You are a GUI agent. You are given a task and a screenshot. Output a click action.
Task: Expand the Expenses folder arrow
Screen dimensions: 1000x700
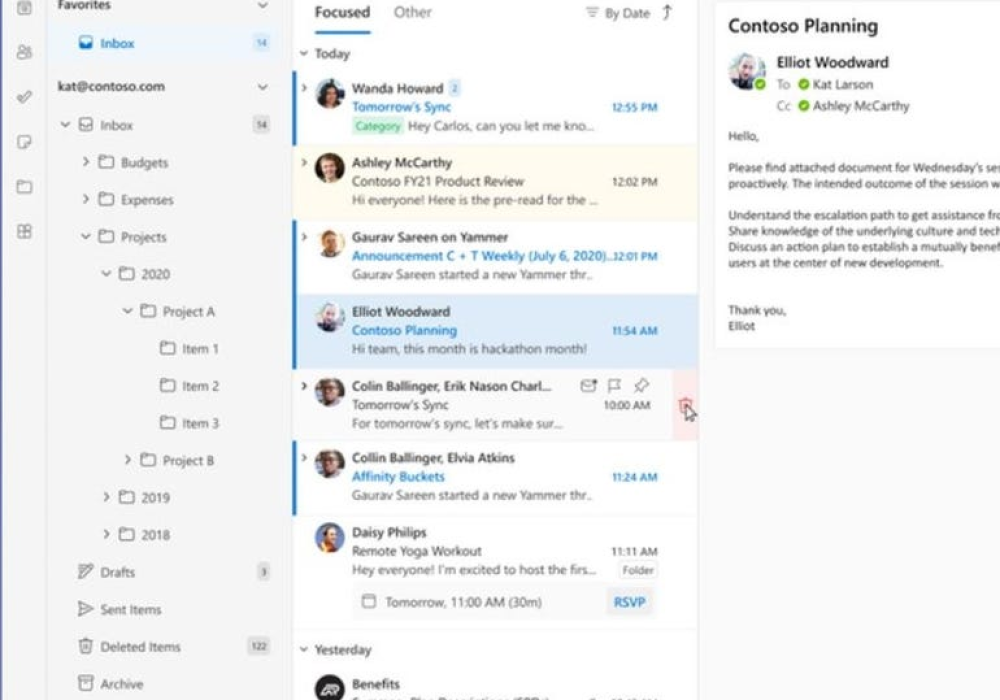(x=85, y=199)
